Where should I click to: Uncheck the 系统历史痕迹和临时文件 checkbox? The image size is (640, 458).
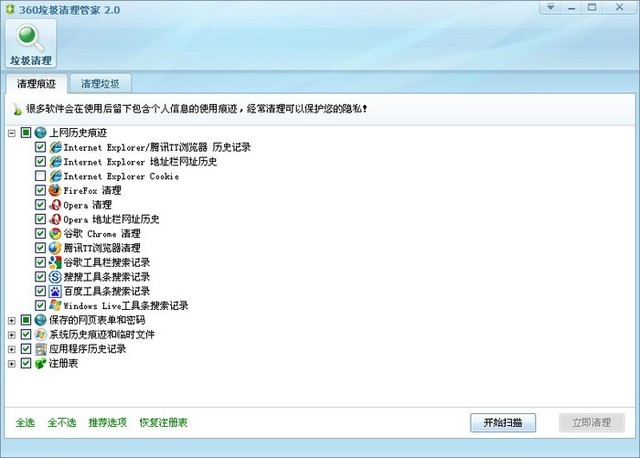pos(26,334)
